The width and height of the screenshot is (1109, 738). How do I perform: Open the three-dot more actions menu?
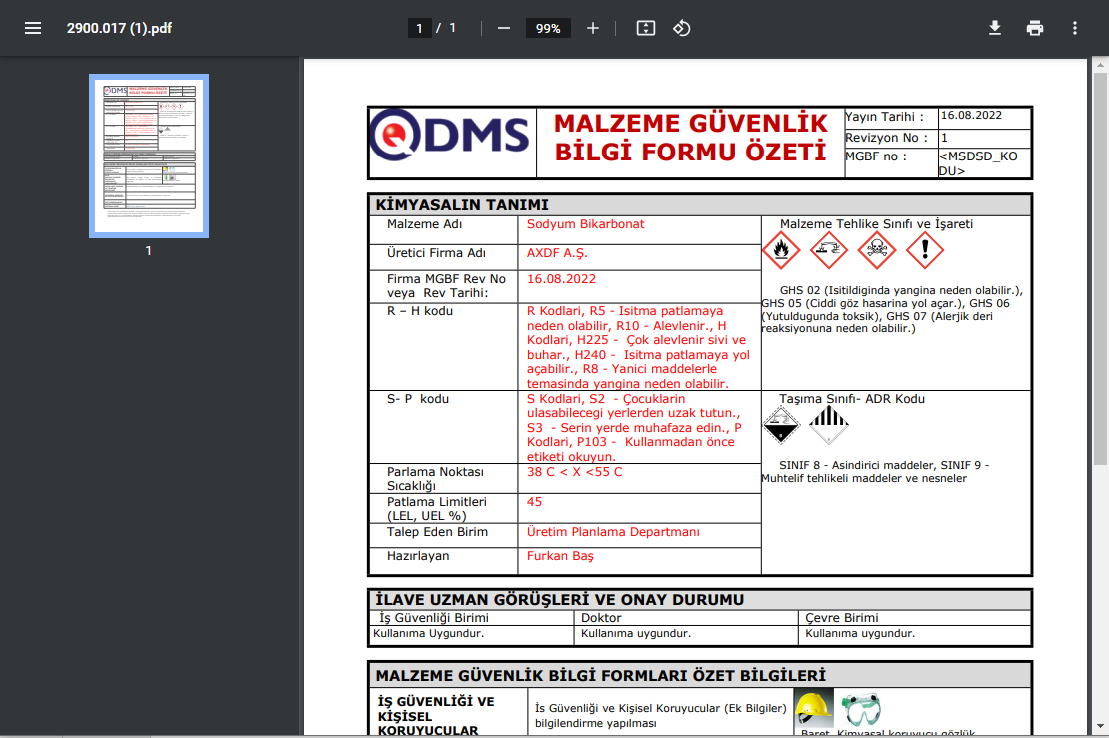point(1075,28)
